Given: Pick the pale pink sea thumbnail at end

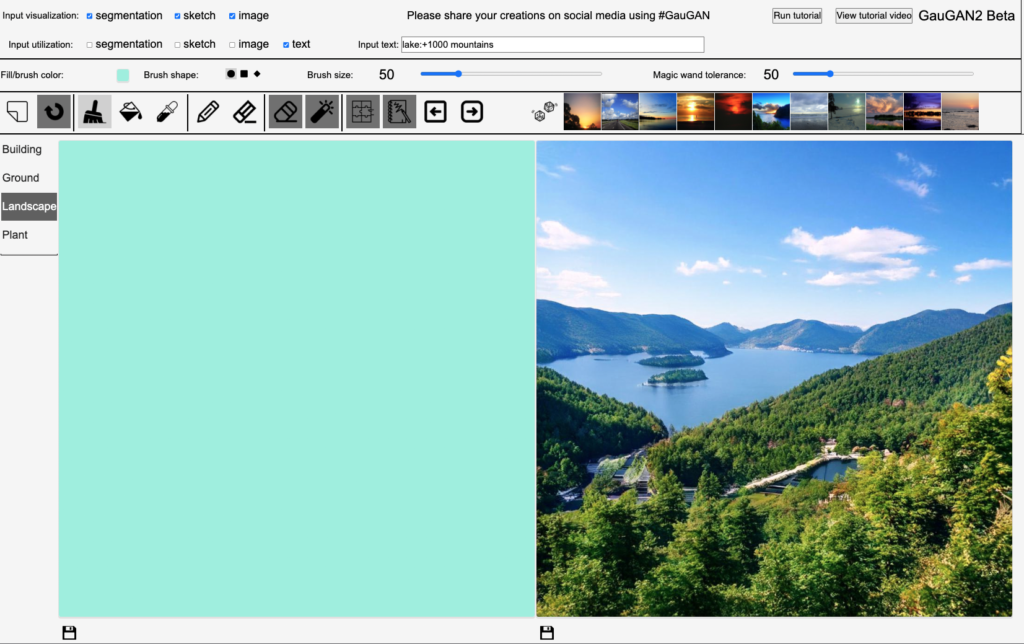Looking at the screenshot, I should click(x=960, y=112).
